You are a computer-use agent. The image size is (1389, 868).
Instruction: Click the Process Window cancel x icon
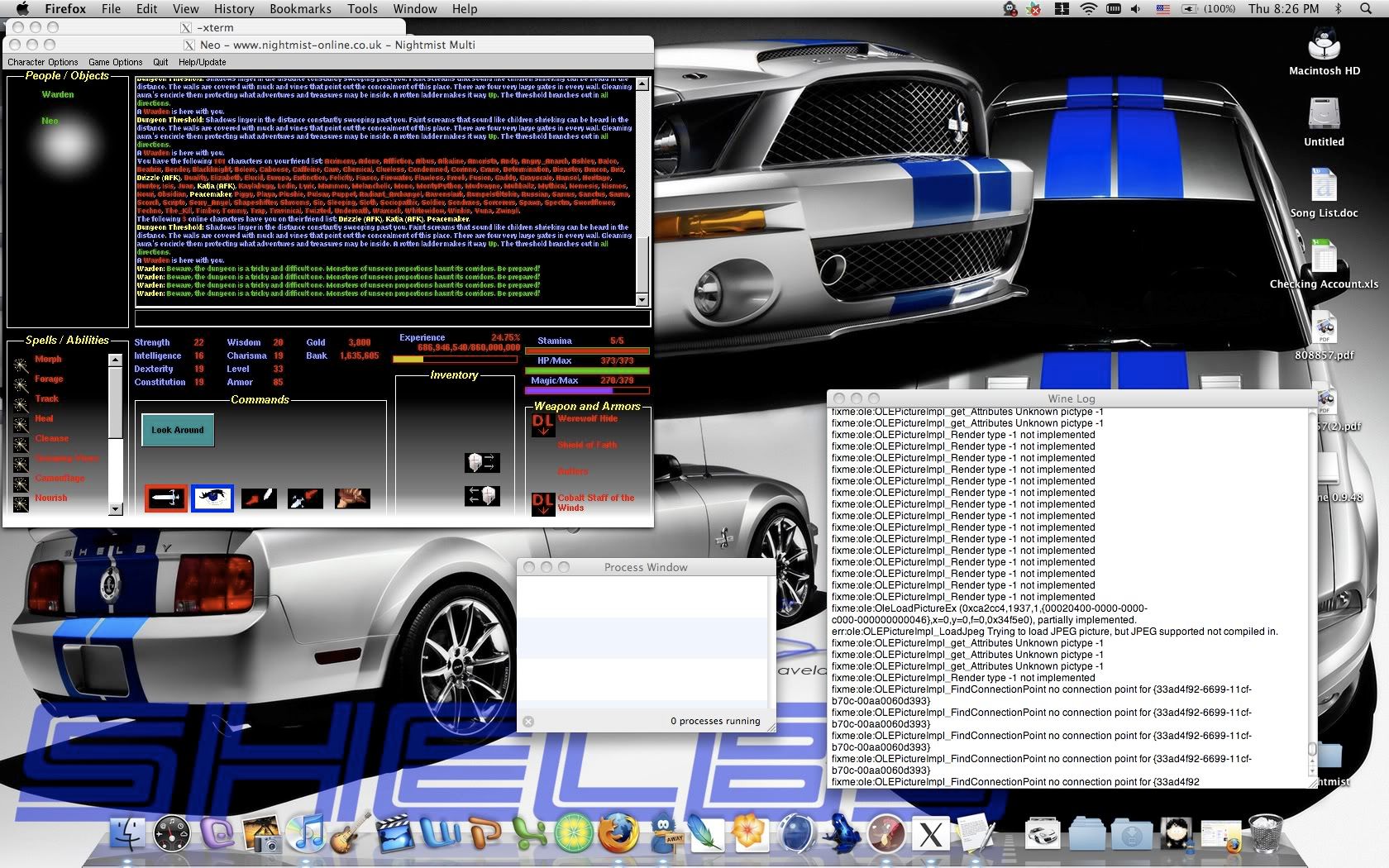(528, 722)
